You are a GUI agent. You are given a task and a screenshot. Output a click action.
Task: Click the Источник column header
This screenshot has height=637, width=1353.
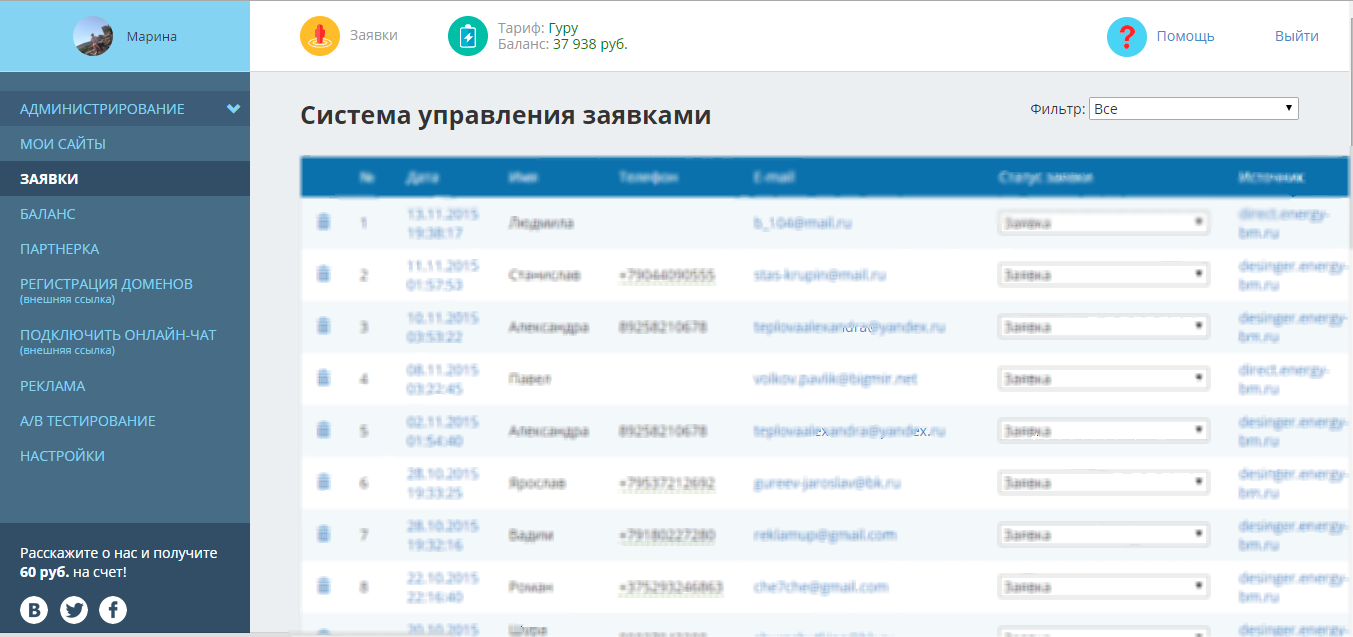1271,177
